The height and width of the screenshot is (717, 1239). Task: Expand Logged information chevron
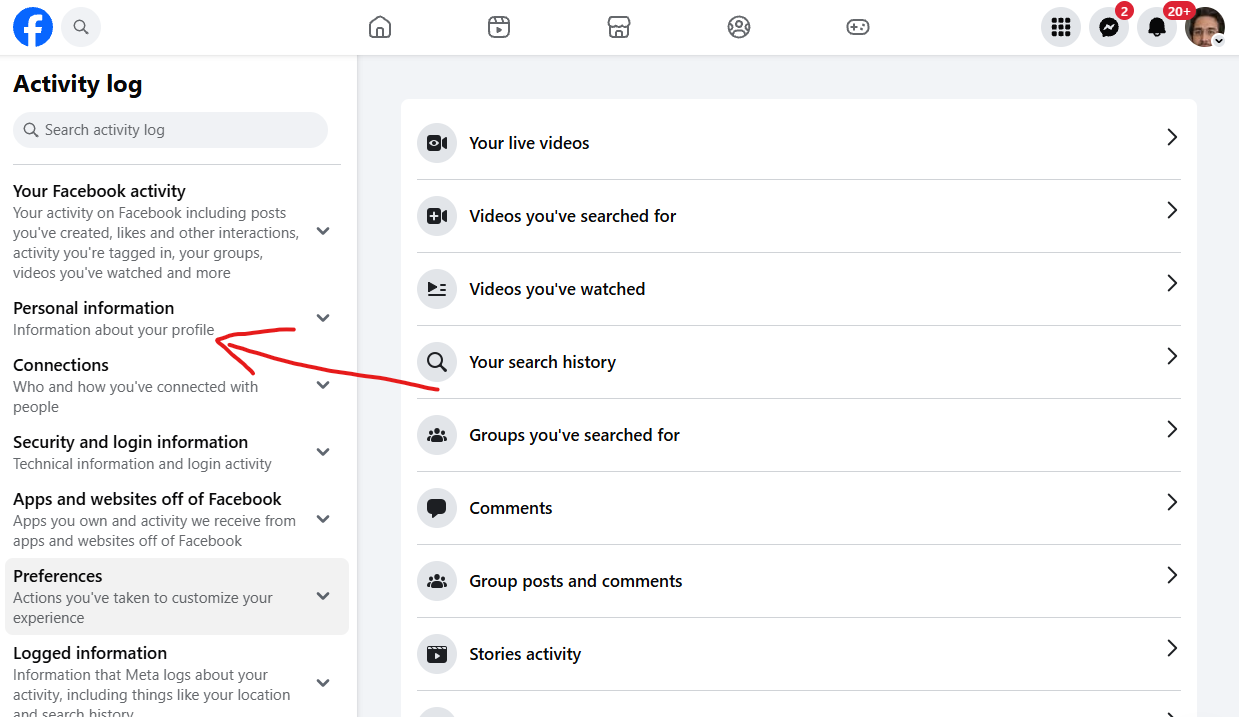pos(323,683)
